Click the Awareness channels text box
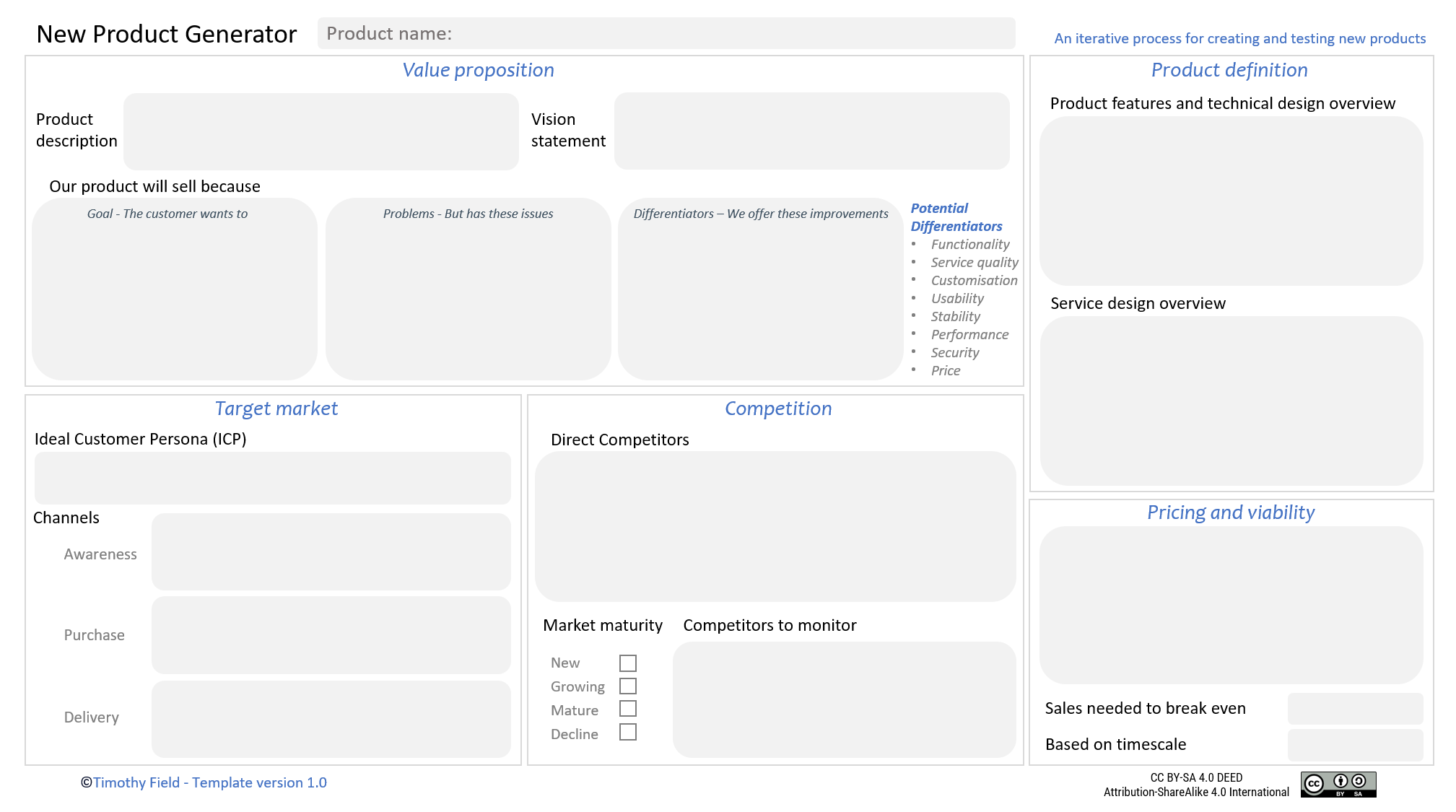 point(331,552)
